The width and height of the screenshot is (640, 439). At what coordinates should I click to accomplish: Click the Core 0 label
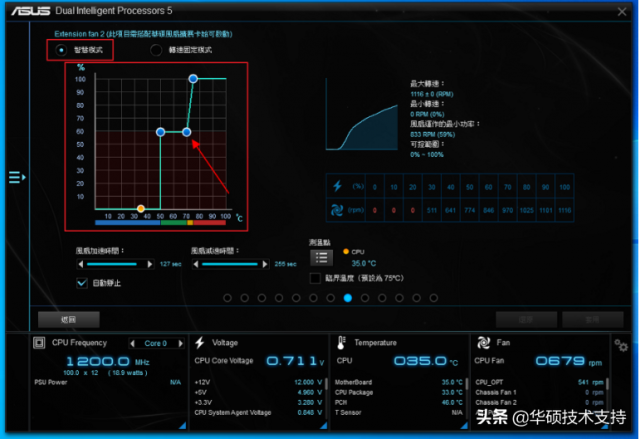pos(156,344)
